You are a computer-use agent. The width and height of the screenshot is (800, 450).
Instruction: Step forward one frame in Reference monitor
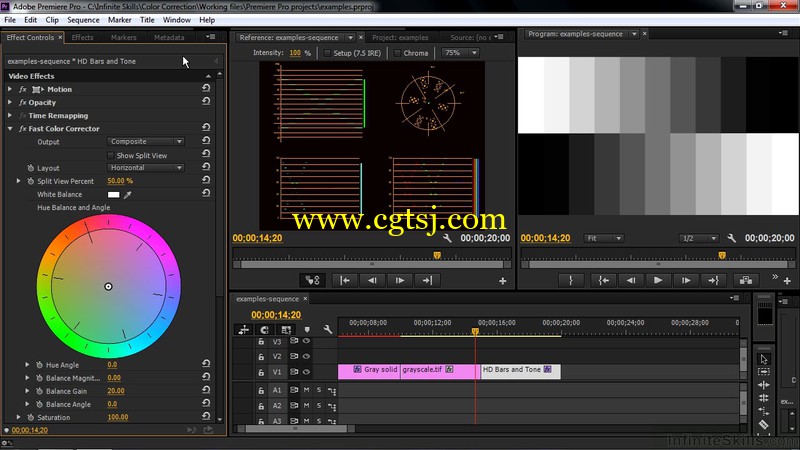400,280
